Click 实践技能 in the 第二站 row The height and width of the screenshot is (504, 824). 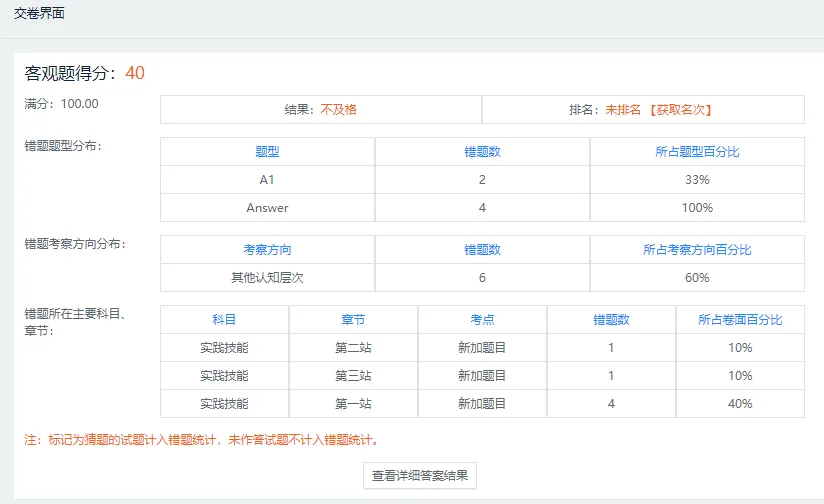click(x=224, y=347)
